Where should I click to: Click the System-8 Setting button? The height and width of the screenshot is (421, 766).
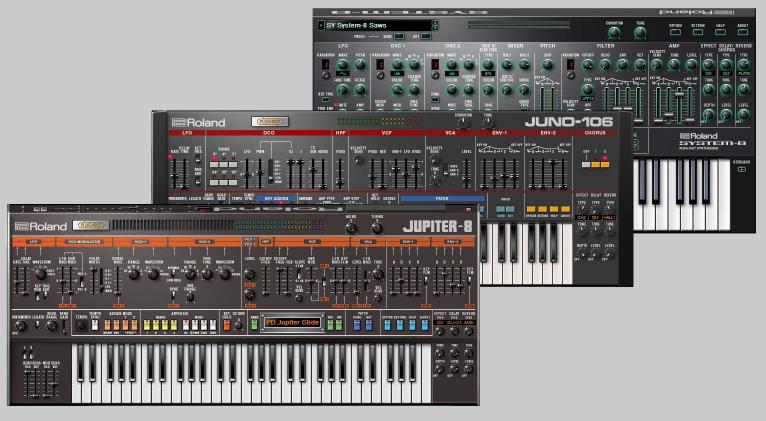click(698, 32)
